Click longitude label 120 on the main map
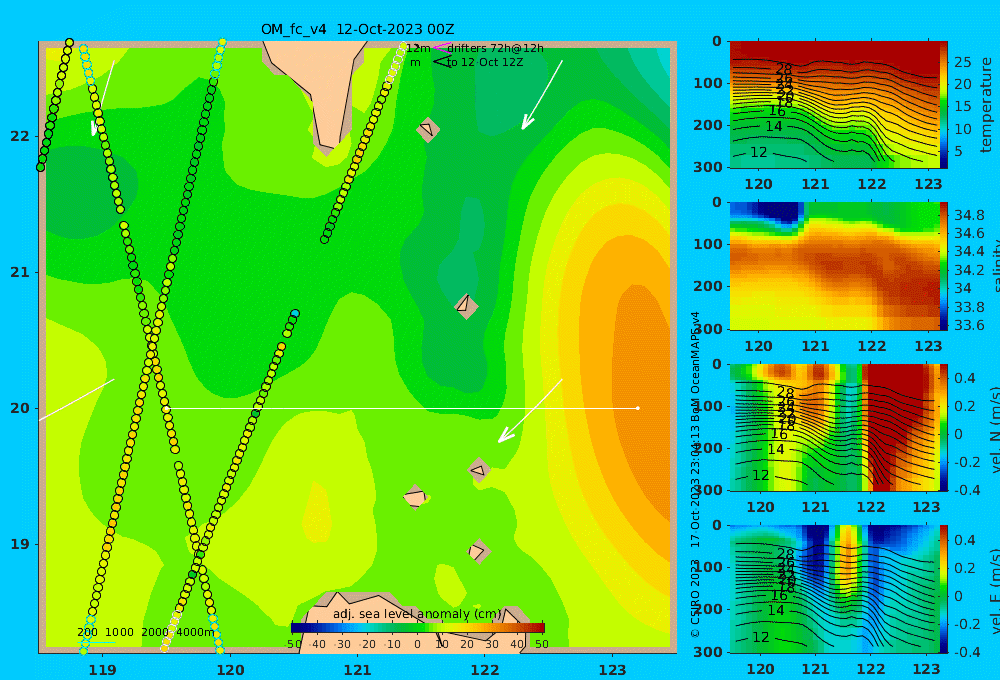The width and height of the screenshot is (1000, 680). [x=230, y=670]
